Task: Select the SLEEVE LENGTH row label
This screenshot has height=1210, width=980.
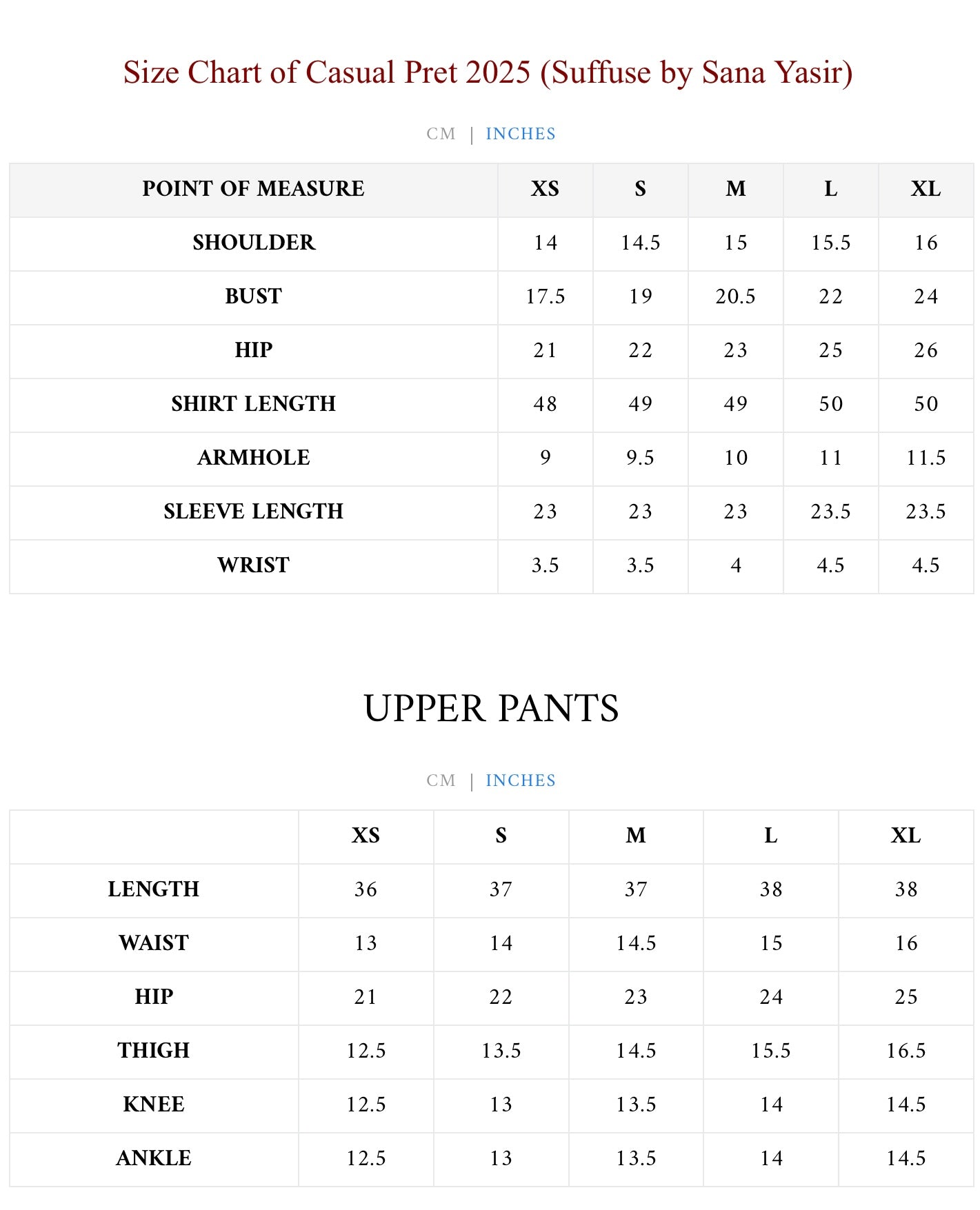Action: (253, 512)
